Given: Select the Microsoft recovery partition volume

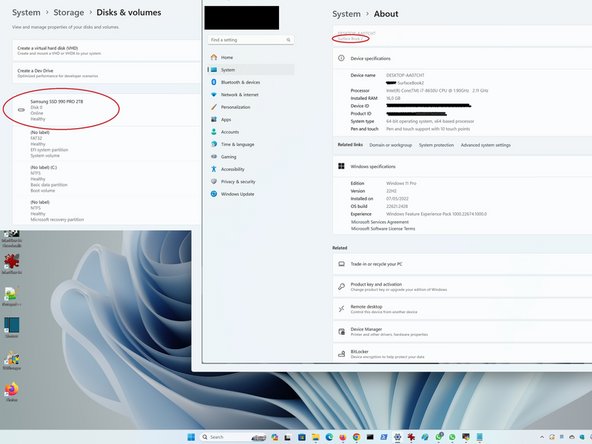Looking at the screenshot, I should coord(106,211).
